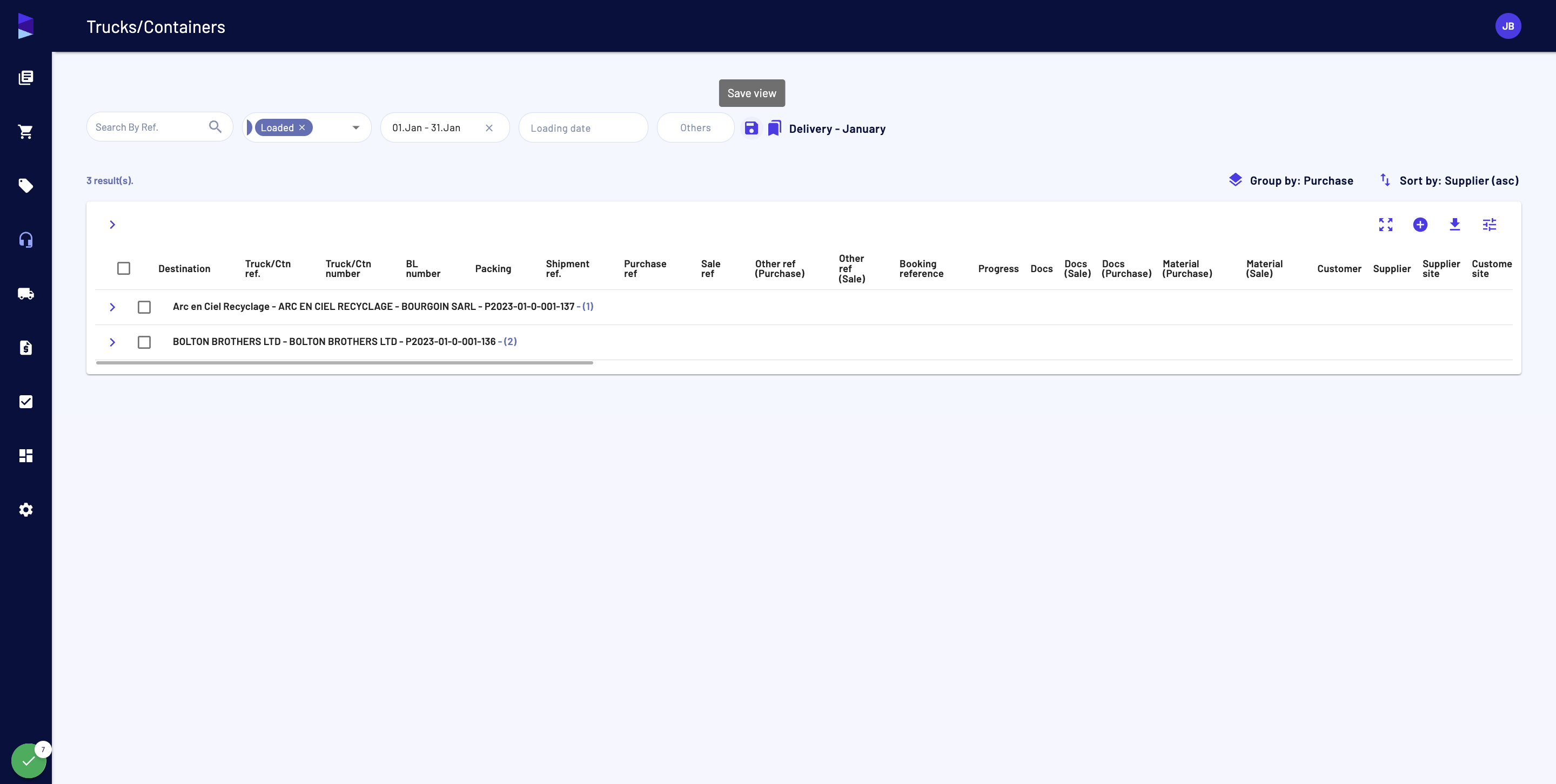This screenshot has height=784, width=1556.
Task: Click the Supplier column header
Action: click(x=1392, y=268)
